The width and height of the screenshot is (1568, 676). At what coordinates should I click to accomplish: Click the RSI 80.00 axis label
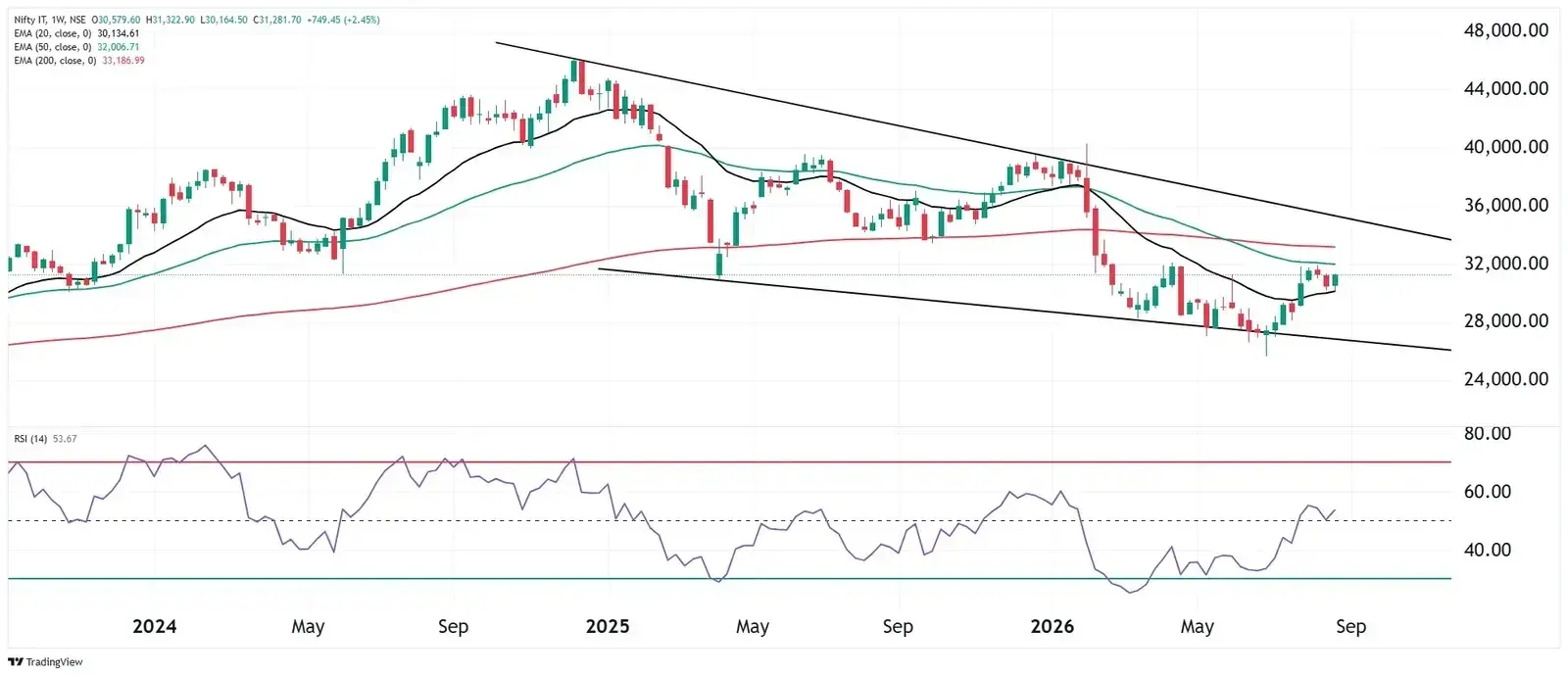point(1488,433)
